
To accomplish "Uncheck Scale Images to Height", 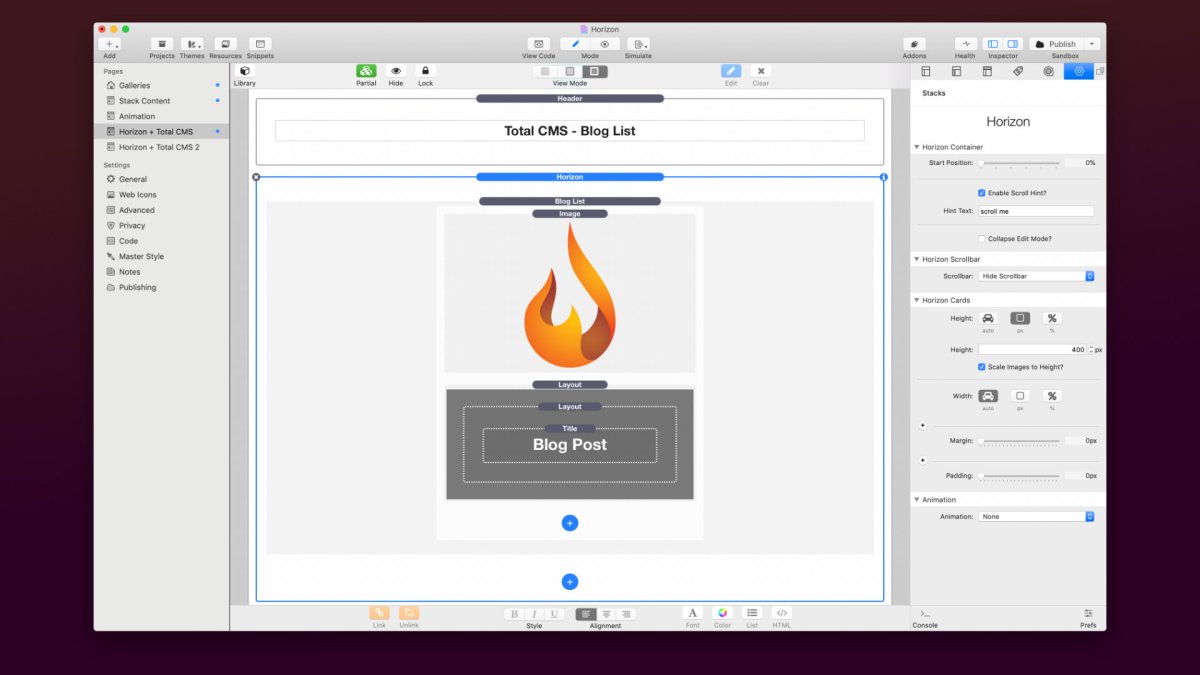I will 982,367.
